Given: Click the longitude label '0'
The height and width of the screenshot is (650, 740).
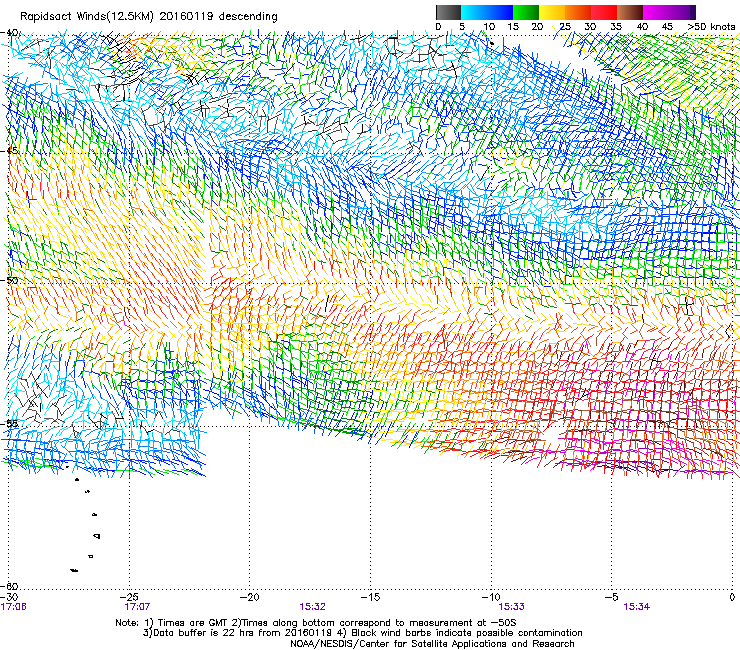Looking at the screenshot, I should pyautogui.click(x=732, y=597).
